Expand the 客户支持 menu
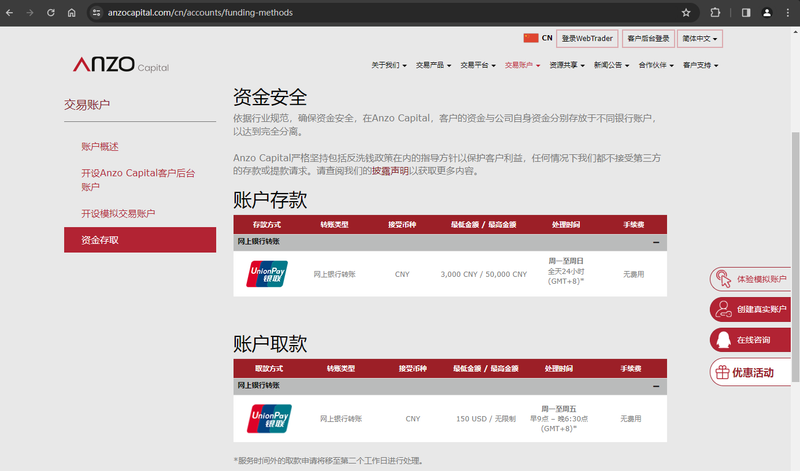800x471 pixels. (x=701, y=65)
